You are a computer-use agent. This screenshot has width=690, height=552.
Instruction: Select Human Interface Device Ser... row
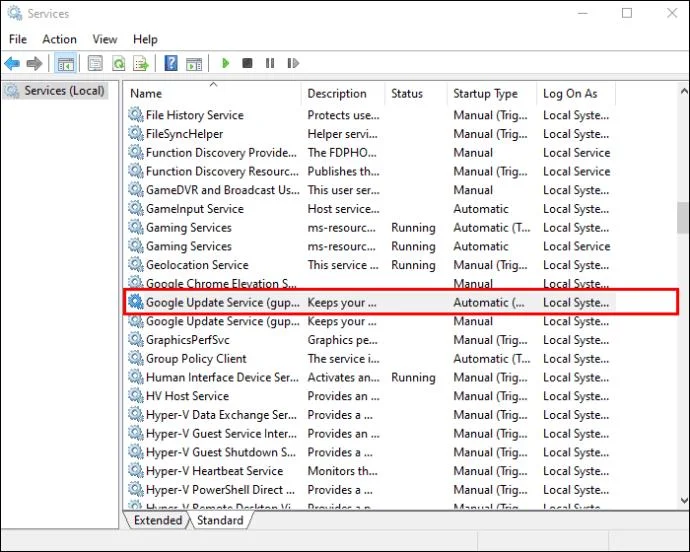point(370,377)
